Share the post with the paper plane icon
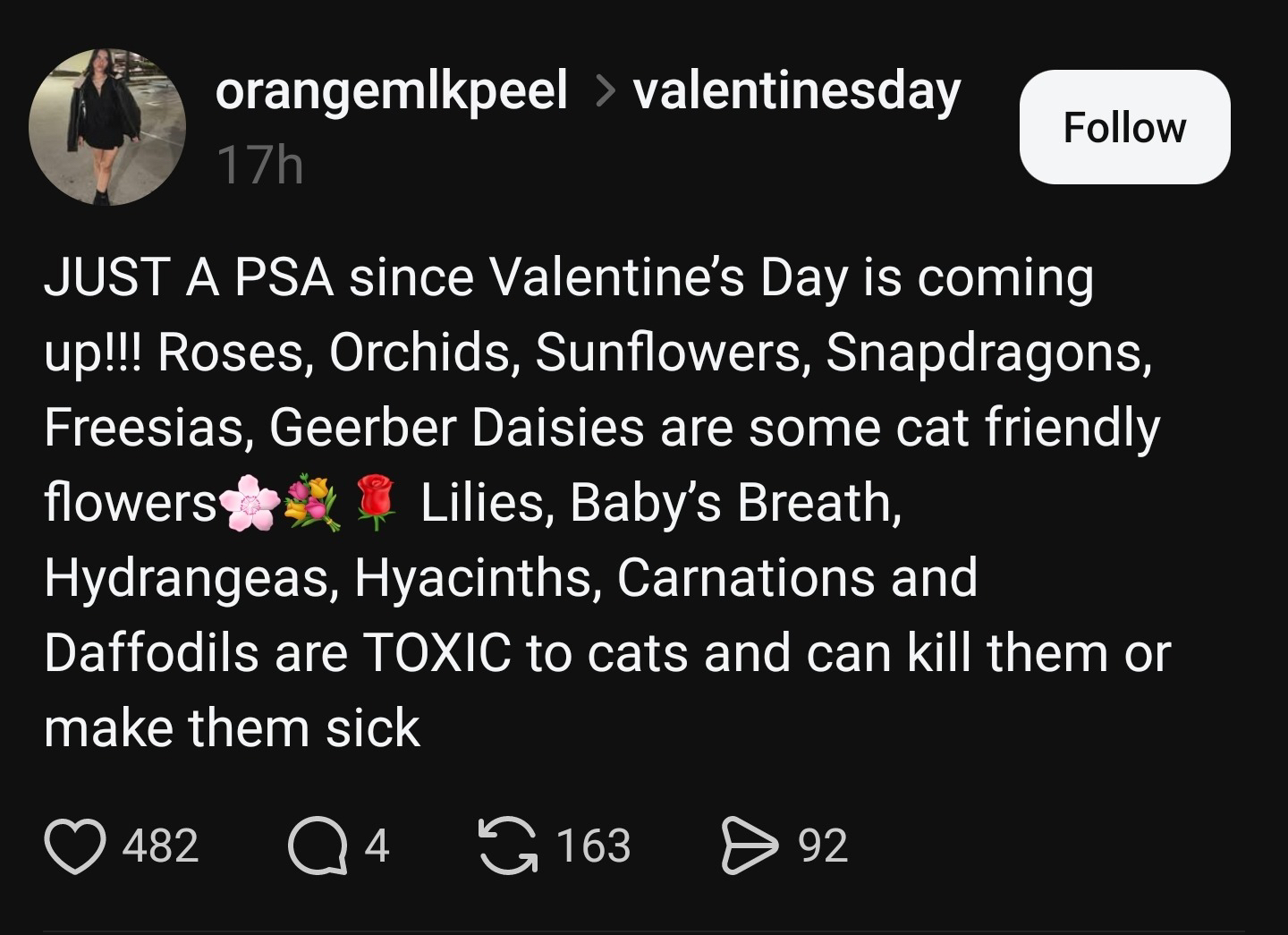Image resolution: width=1288 pixels, height=935 pixels. pyautogui.click(x=750, y=846)
